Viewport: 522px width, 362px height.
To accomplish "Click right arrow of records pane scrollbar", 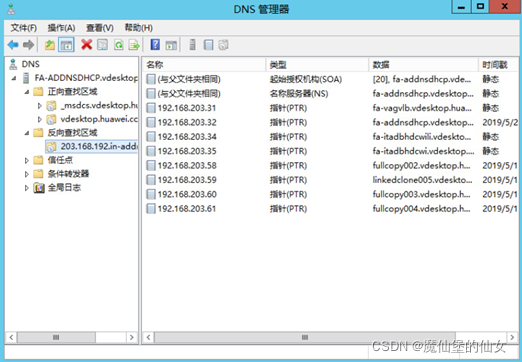I will (x=512, y=337).
